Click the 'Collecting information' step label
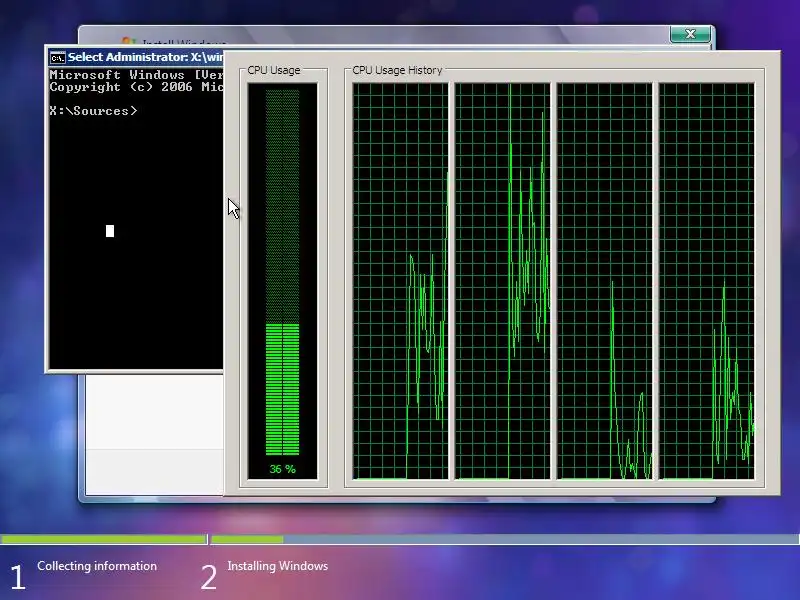The height and width of the screenshot is (600, 800). [x=97, y=566]
